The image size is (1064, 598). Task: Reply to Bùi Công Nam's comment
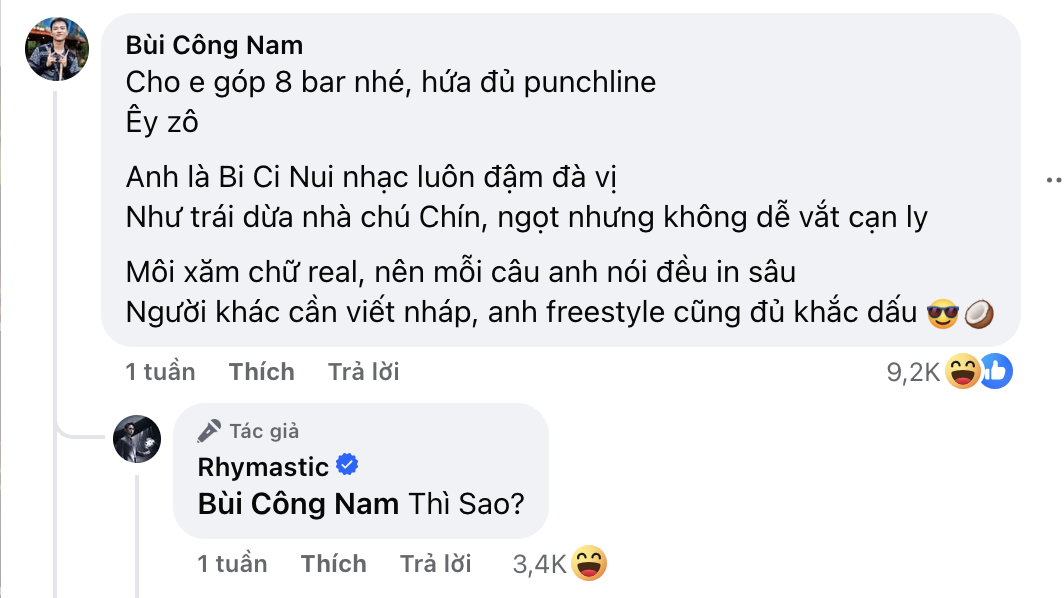coord(363,372)
